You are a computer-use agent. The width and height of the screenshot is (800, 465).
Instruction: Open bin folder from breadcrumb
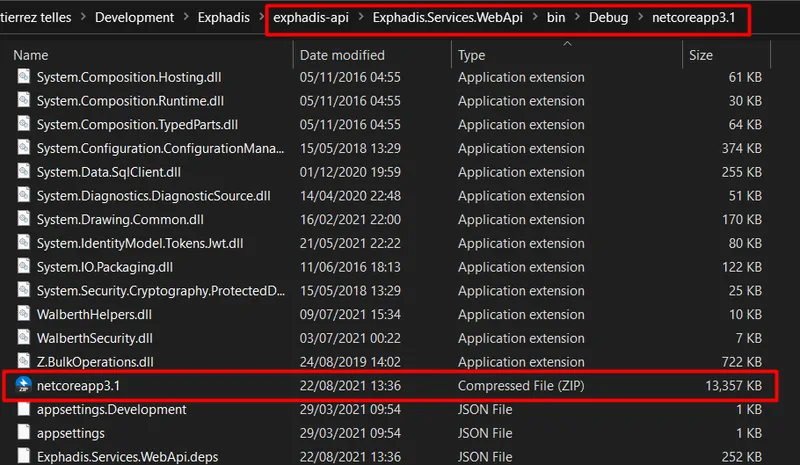(x=556, y=17)
